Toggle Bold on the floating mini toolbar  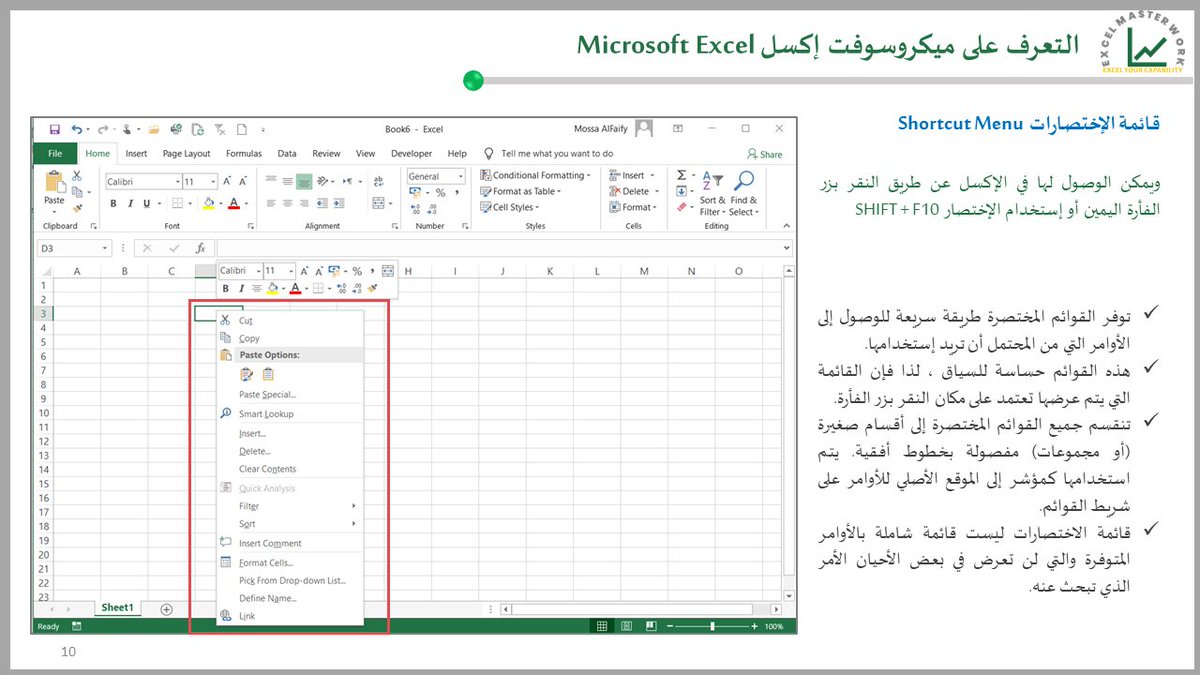(227, 289)
